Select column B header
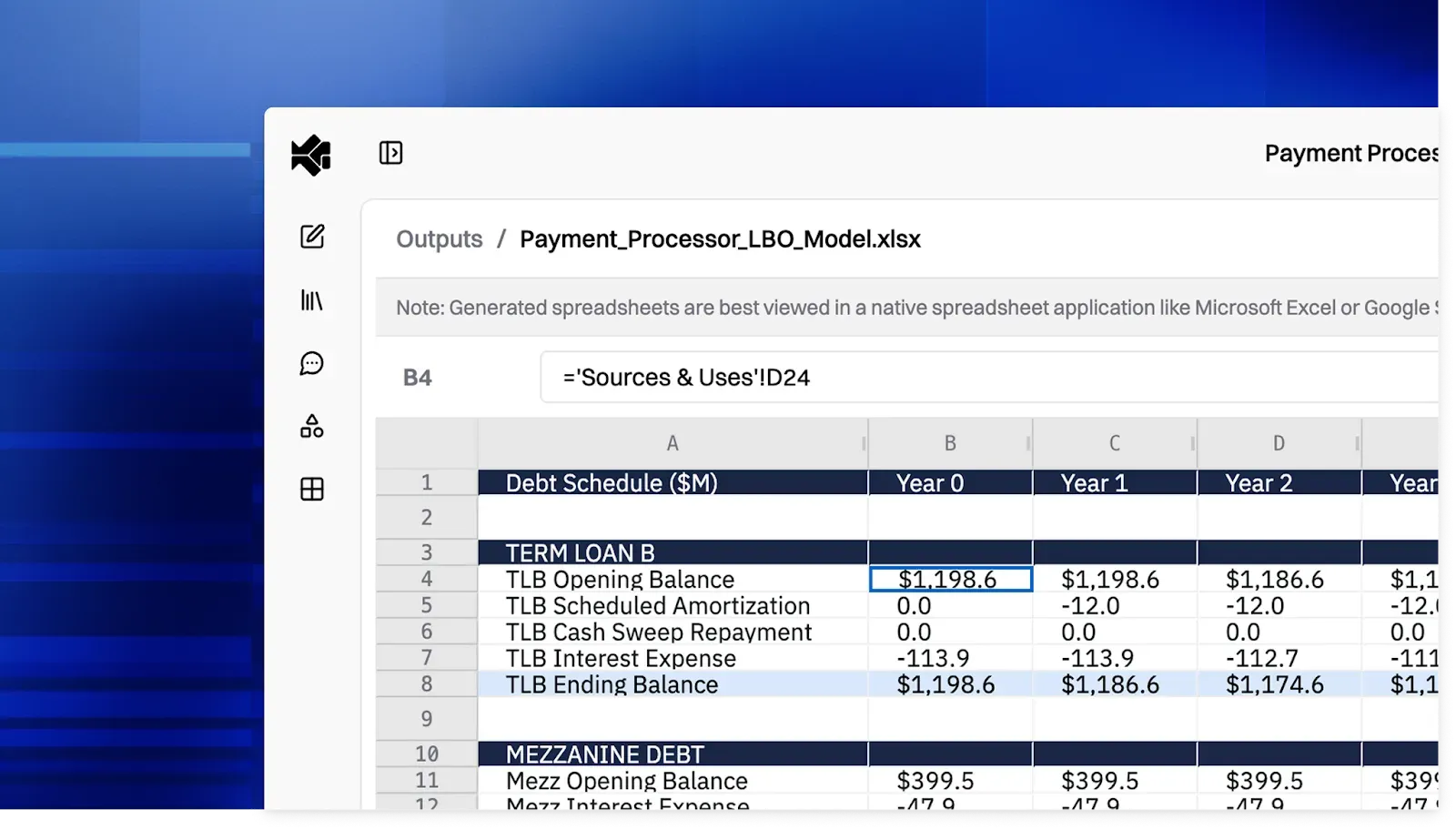Viewport: 1456px width, 830px height. 950,443
